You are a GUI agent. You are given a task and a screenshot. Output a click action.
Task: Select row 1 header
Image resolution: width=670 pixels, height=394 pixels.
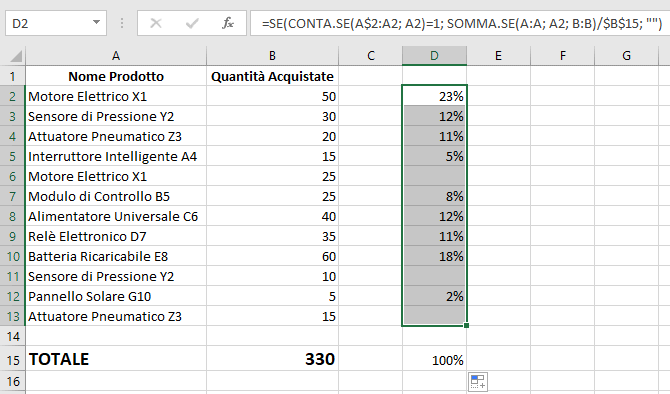[x=12, y=76]
